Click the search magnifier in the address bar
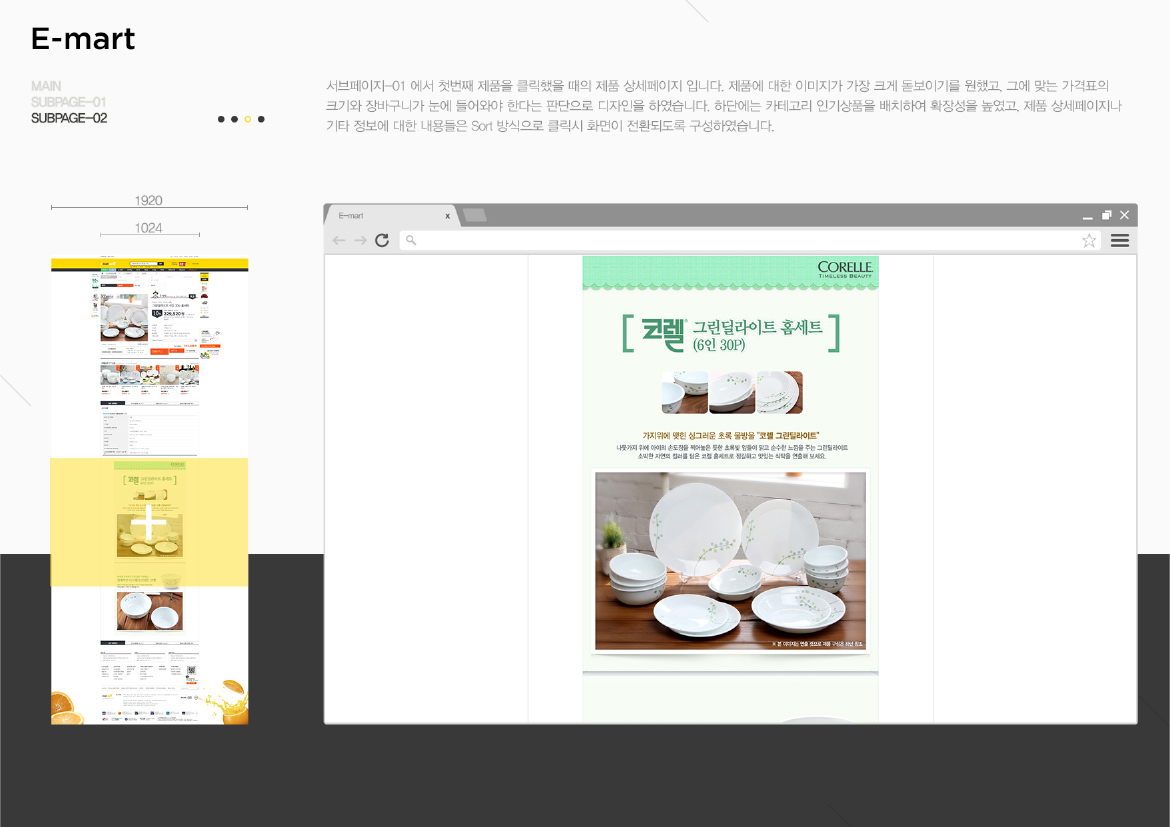Image resolution: width=1170 pixels, height=827 pixels. [410, 240]
